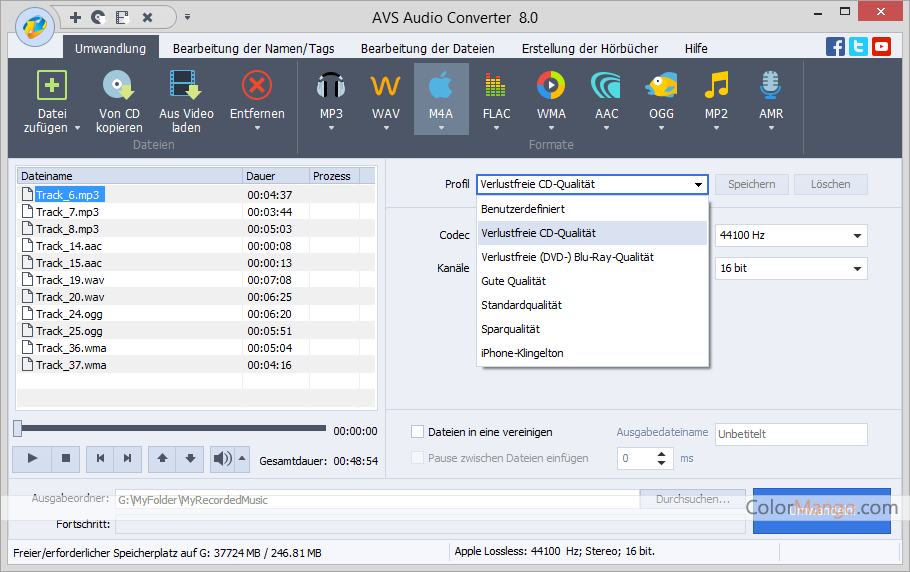Expand the Entfernen dropdown arrow

[x=257, y=128]
